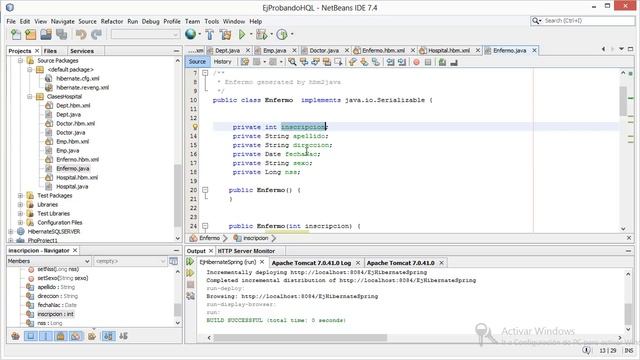Click the New File toolbar icon
The image size is (640, 360).
[16, 35]
